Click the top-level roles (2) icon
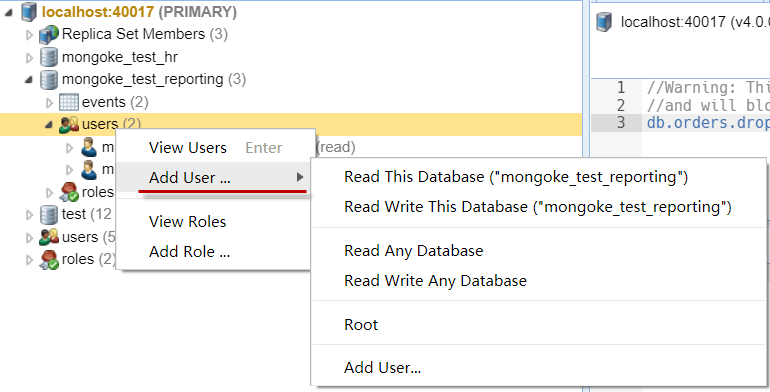 (49, 259)
